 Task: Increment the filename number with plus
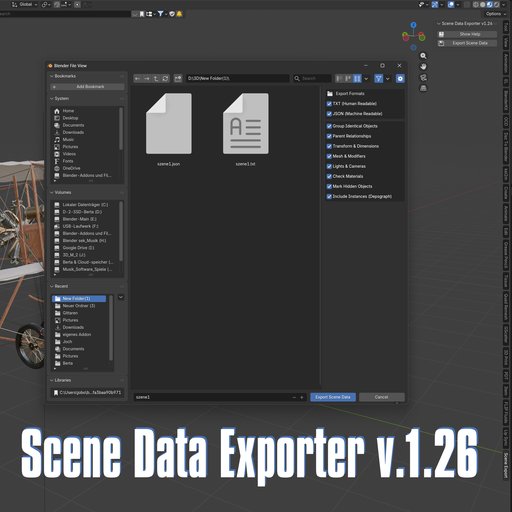(x=302, y=397)
